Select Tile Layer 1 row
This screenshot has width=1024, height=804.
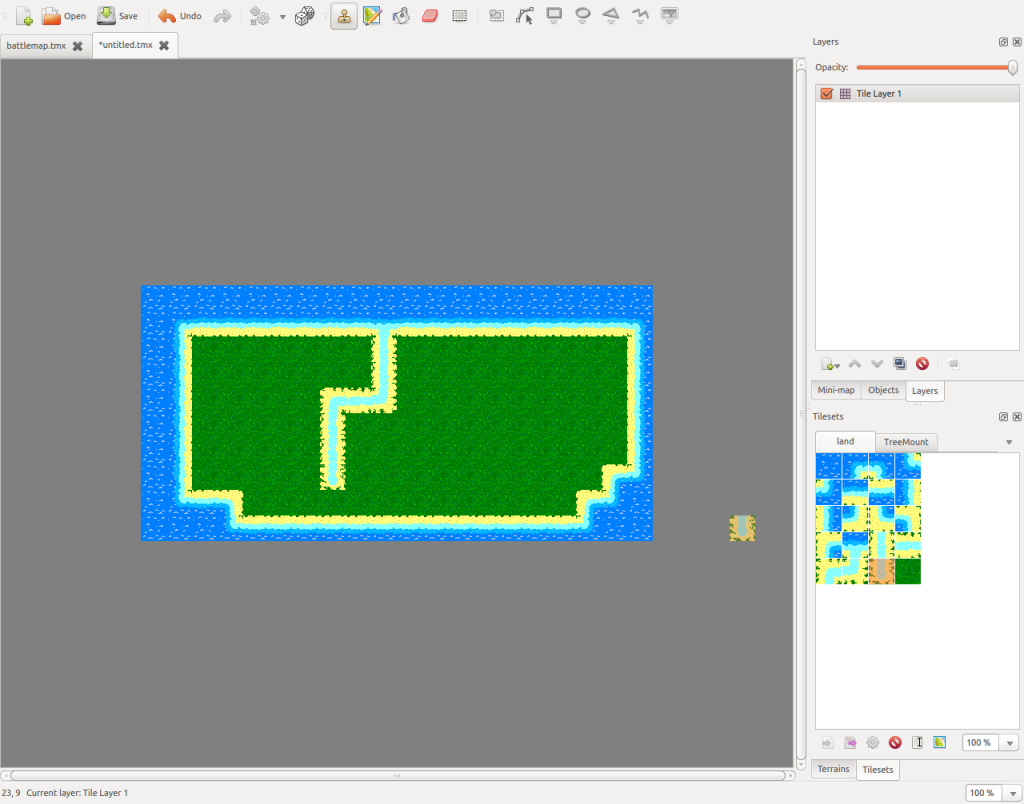(917, 93)
